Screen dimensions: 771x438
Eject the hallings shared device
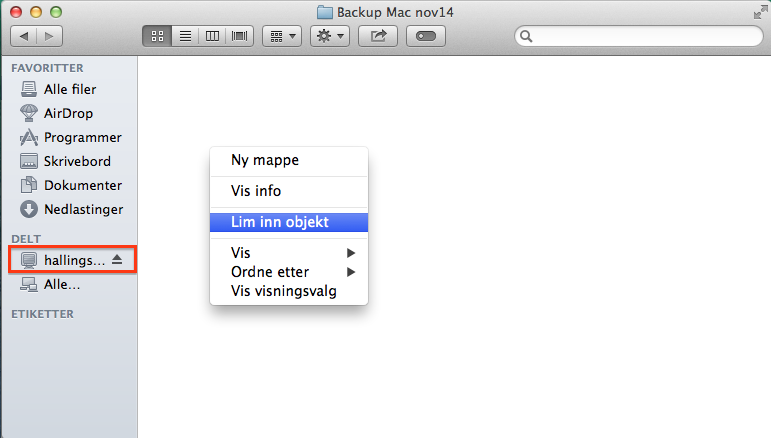[x=117, y=259]
